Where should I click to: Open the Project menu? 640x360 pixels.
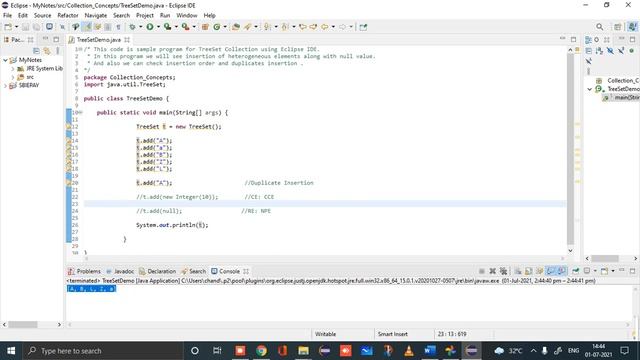[x=144, y=16]
